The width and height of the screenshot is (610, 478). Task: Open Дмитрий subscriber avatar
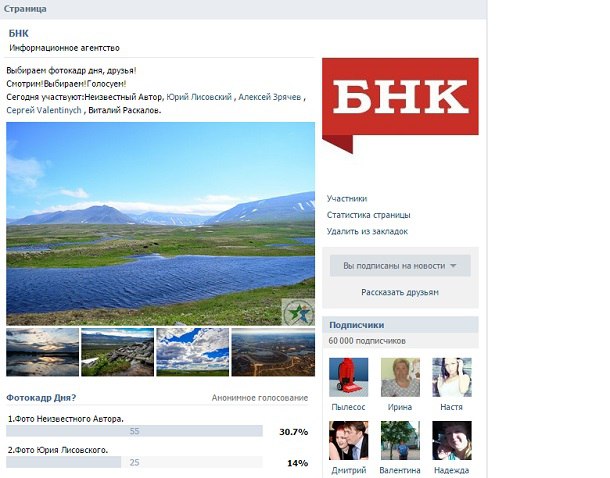point(349,440)
